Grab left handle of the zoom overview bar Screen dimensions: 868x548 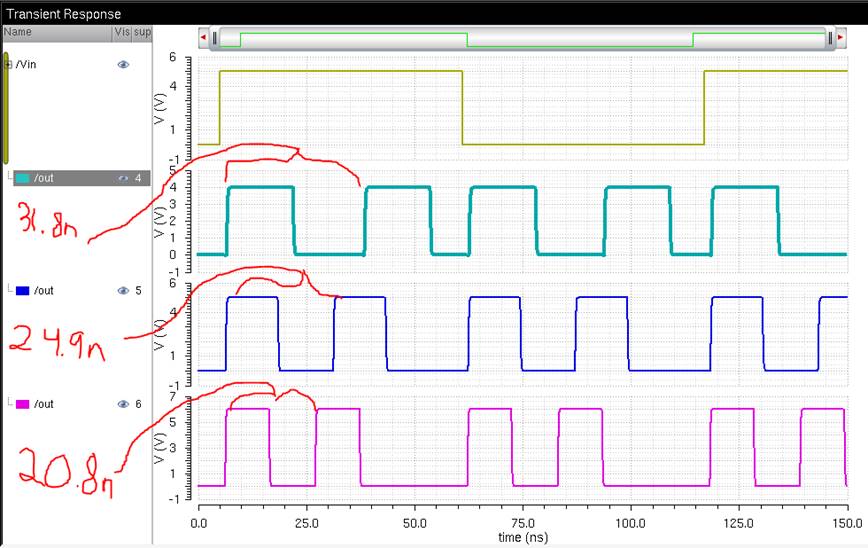click(215, 38)
